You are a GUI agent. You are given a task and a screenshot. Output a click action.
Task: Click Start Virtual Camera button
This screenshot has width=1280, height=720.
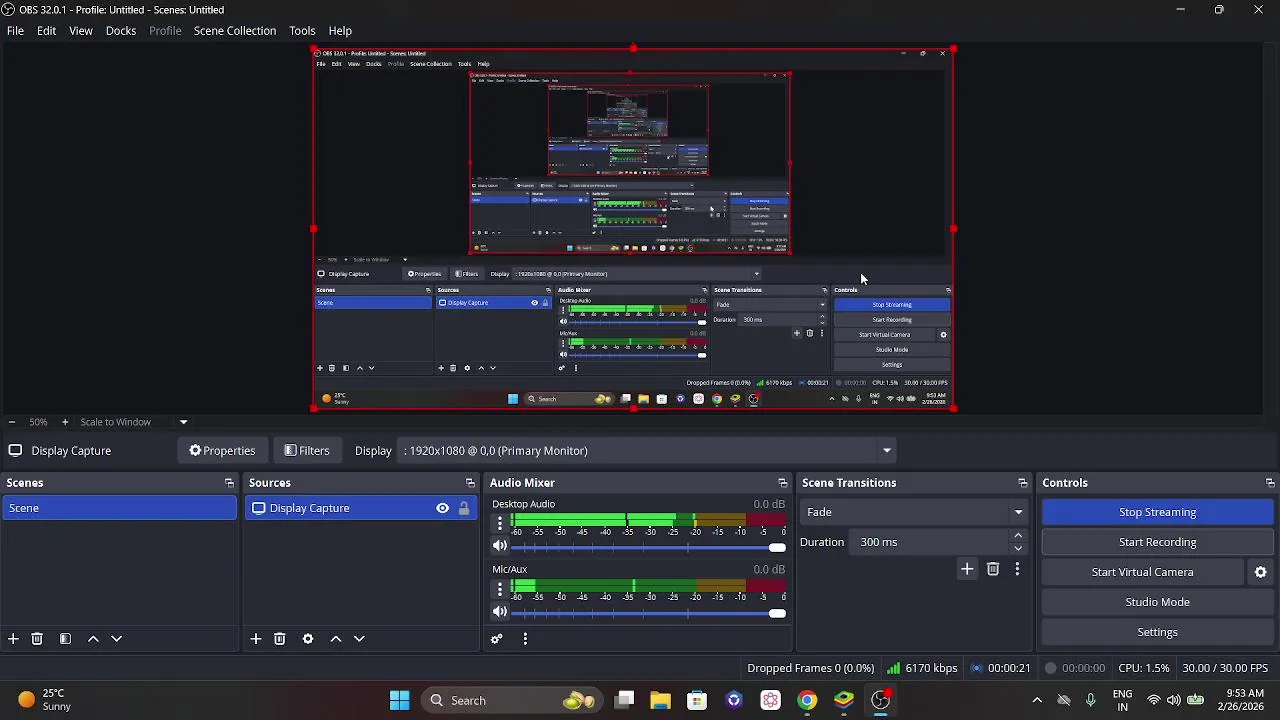pos(1143,572)
